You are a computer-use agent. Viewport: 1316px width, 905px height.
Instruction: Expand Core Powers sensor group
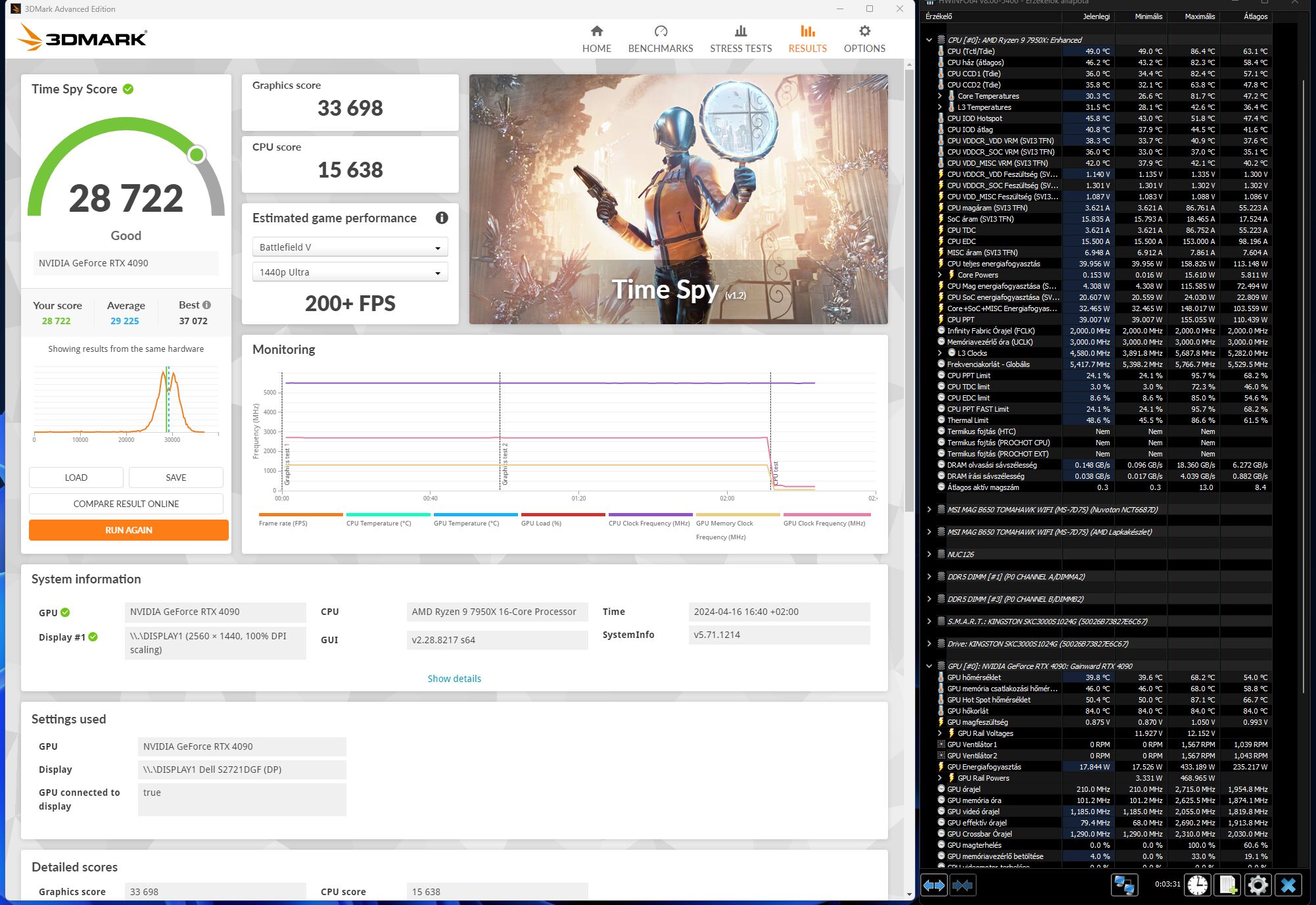coord(939,275)
